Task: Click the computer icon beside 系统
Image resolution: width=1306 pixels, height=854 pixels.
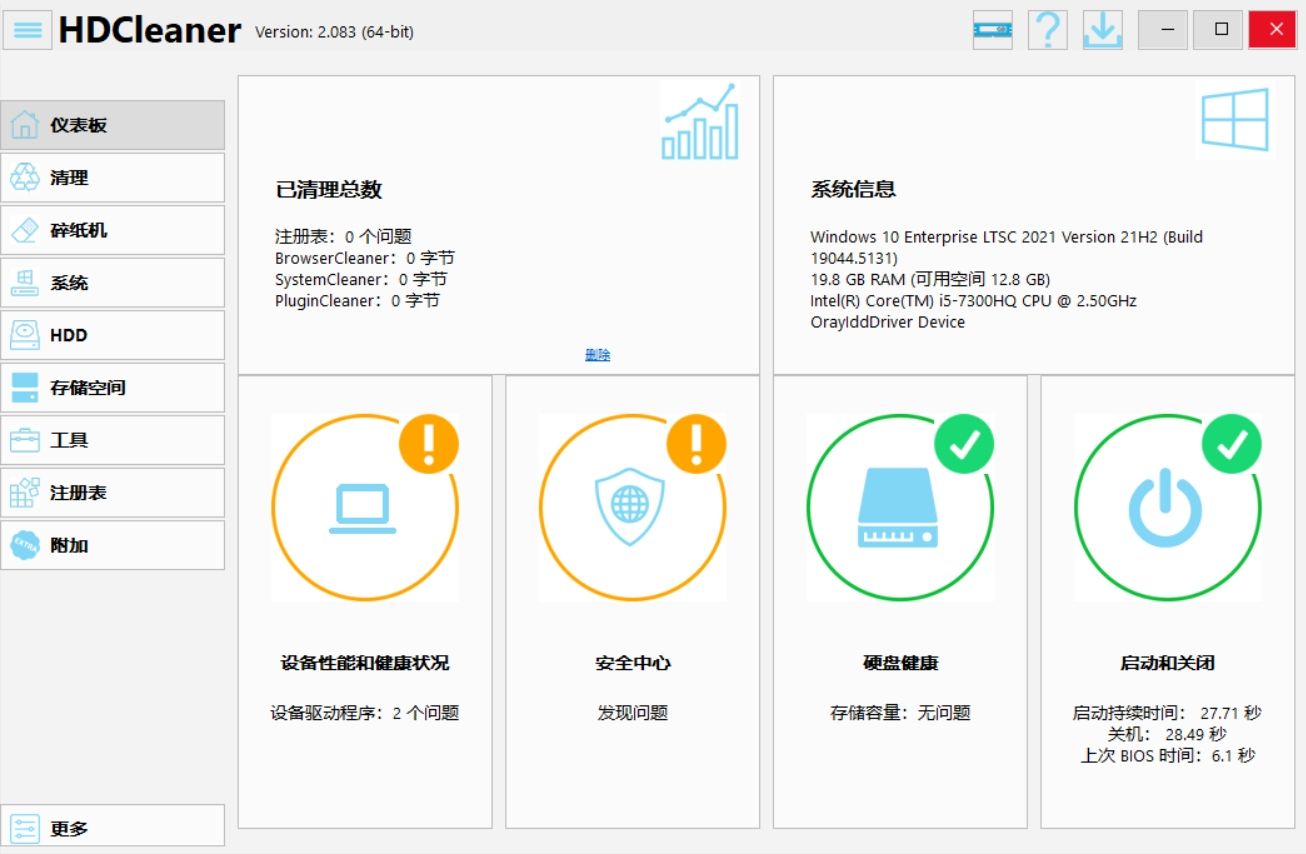Action: (25, 283)
